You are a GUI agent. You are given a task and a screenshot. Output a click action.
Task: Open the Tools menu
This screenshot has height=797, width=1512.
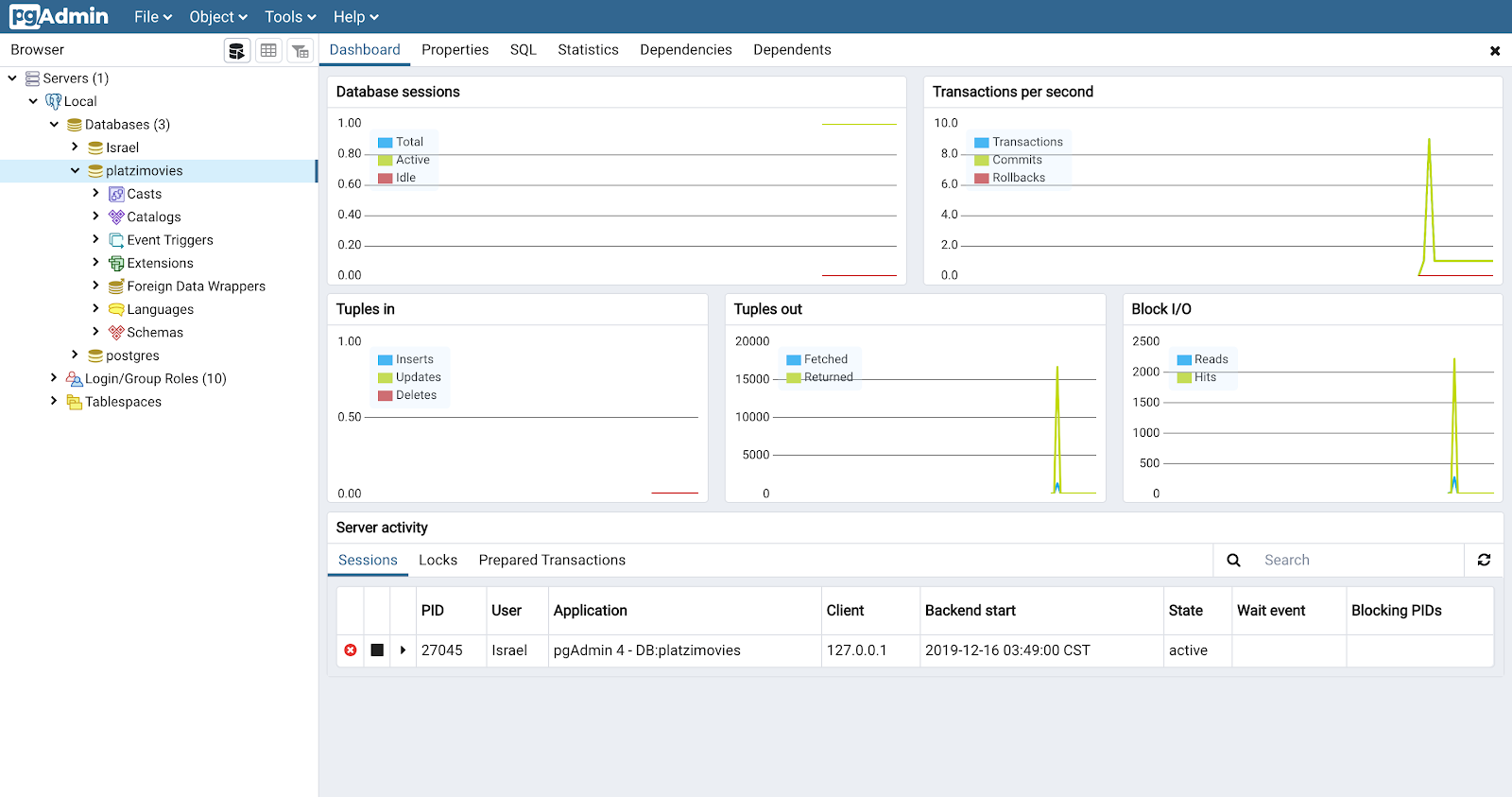point(290,17)
